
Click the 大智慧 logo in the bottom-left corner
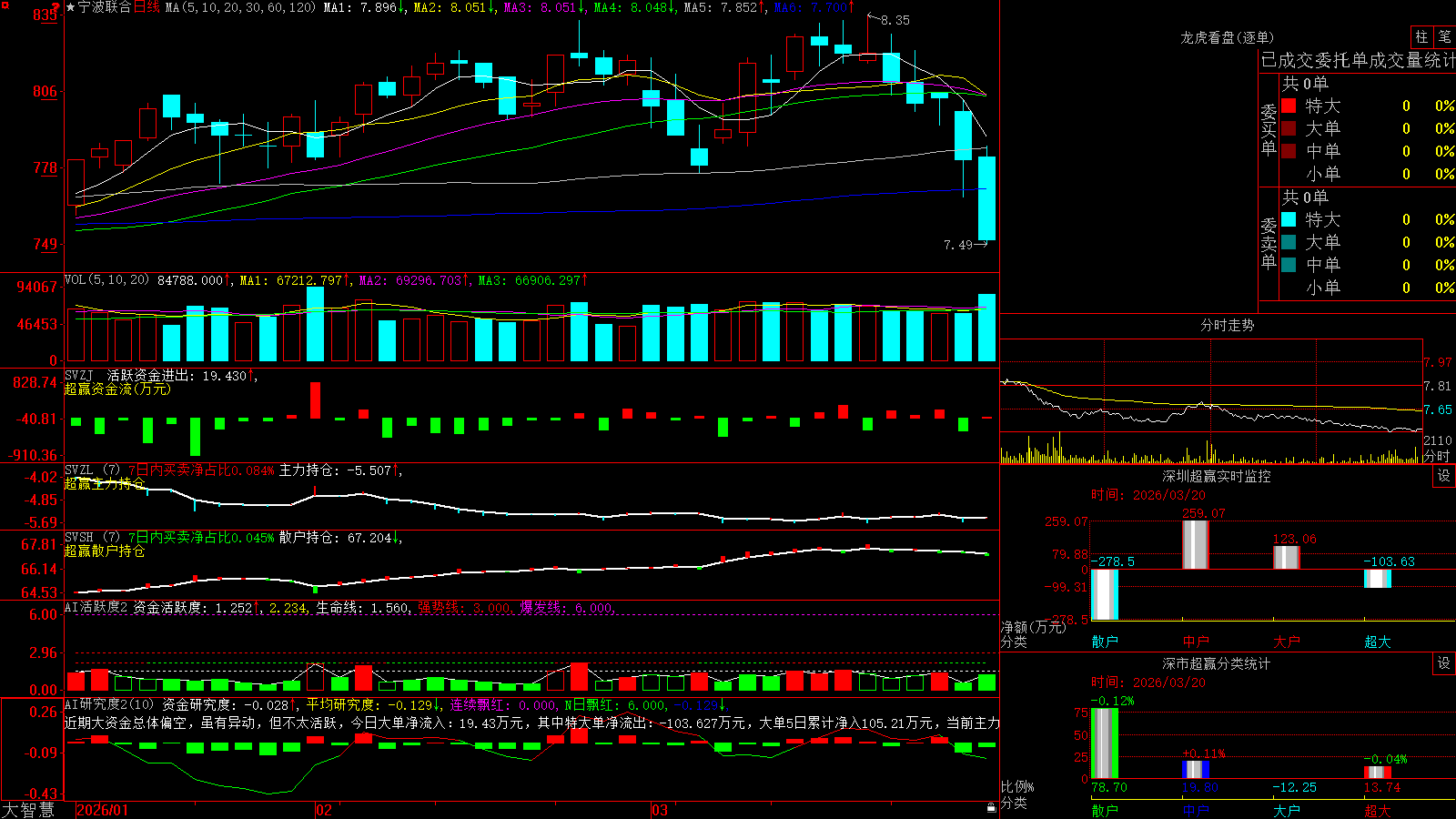28,810
